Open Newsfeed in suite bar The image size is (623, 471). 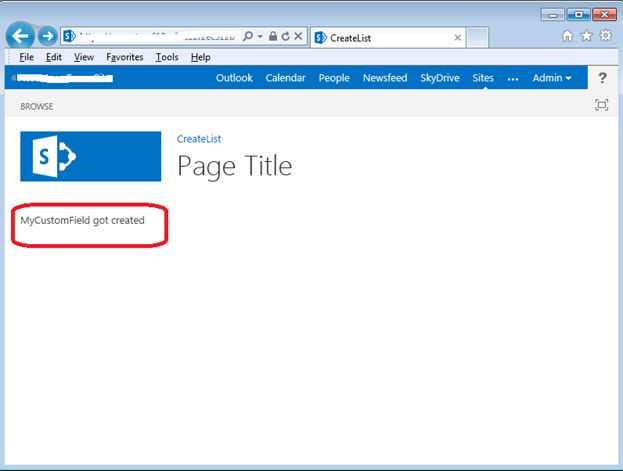[x=385, y=78]
